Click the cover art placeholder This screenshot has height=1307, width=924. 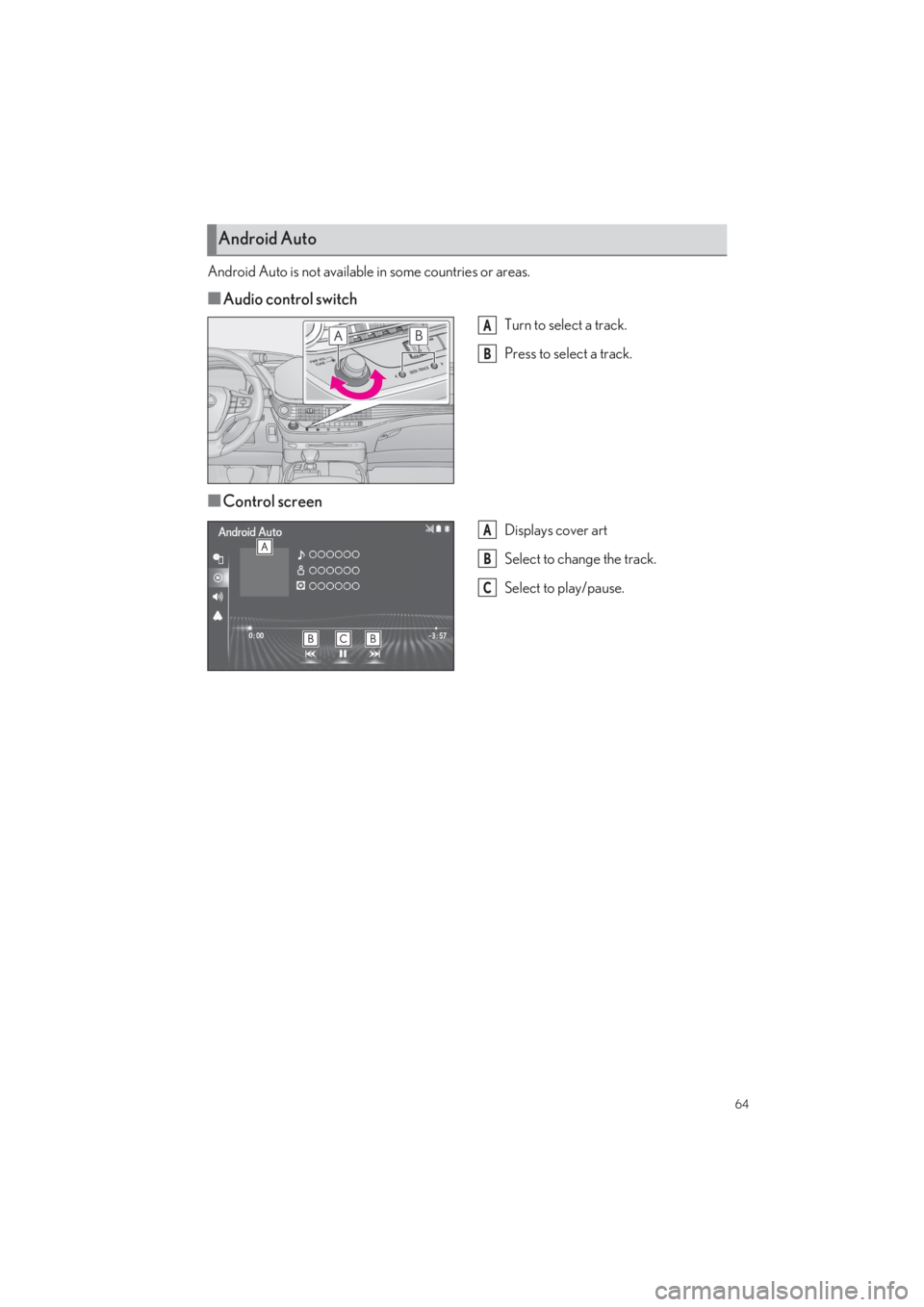tap(264, 573)
